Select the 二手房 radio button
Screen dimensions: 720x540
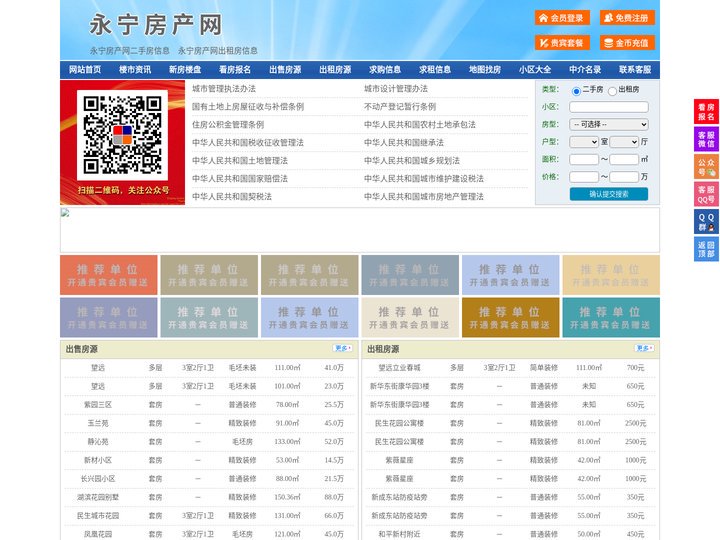(x=576, y=91)
